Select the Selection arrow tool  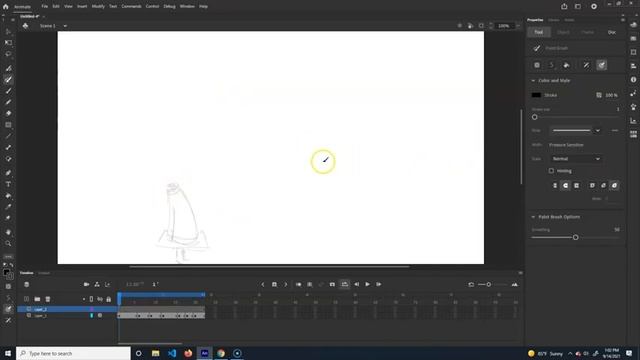8,31
